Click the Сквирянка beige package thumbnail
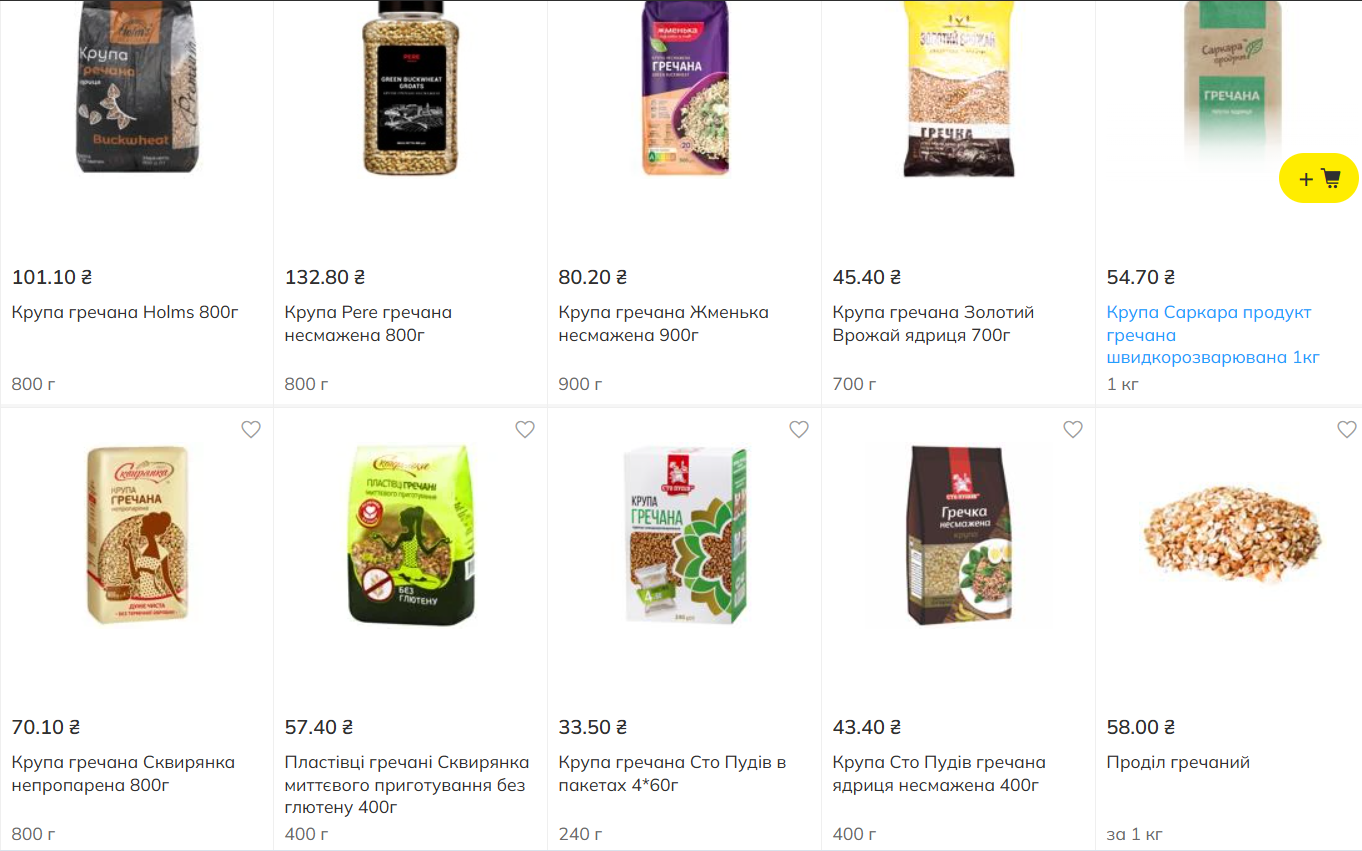The image size is (1362, 851). 137,535
